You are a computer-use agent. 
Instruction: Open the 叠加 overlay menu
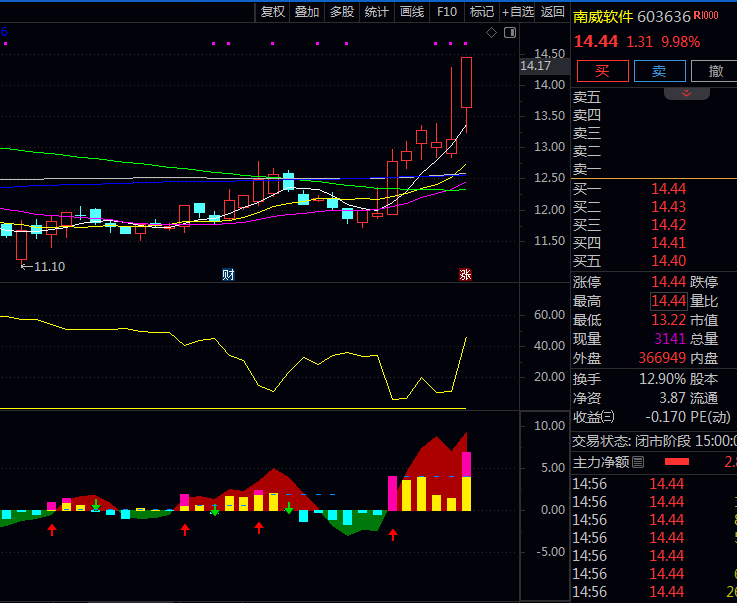(x=307, y=12)
